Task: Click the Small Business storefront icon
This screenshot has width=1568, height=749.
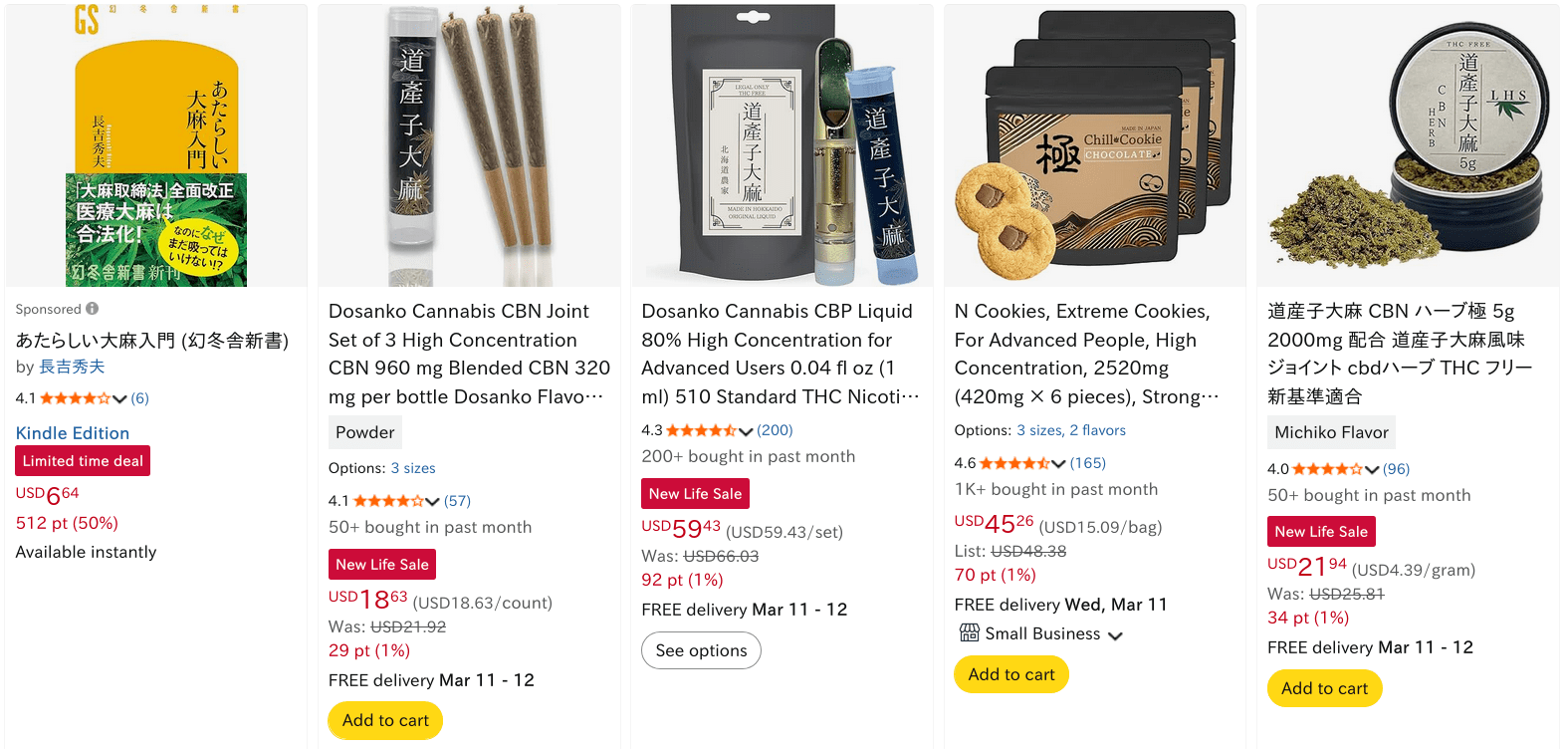Action: [969, 633]
